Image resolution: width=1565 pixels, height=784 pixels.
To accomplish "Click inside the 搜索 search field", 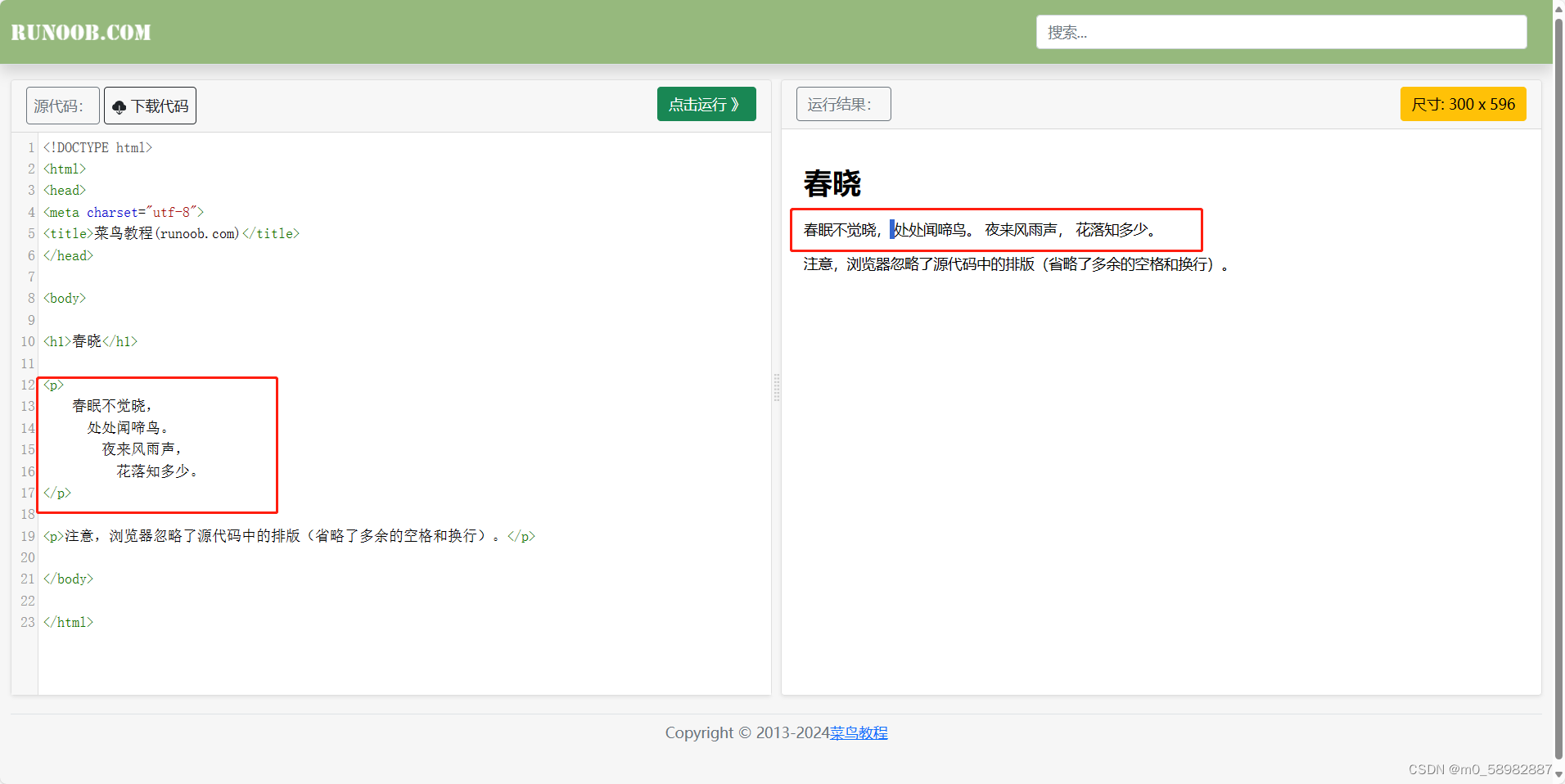I will click(x=1280, y=31).
